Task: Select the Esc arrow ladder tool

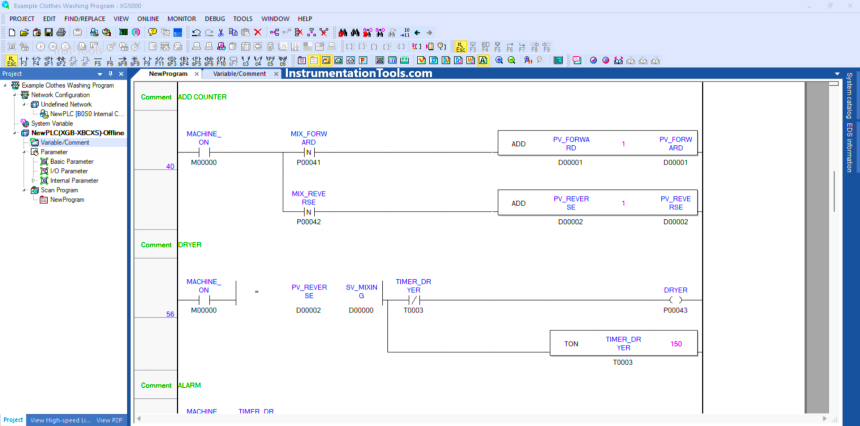Action: [x=10, y=60]
